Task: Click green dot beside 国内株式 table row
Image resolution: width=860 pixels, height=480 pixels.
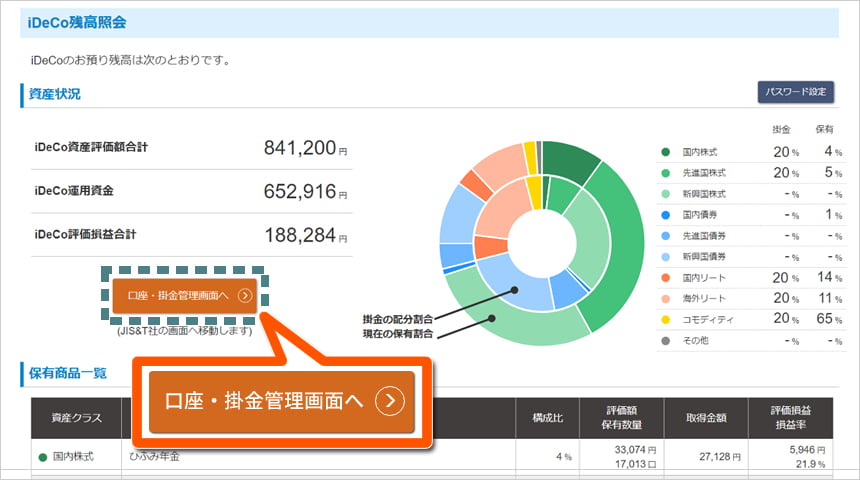Action: point(40,456)
